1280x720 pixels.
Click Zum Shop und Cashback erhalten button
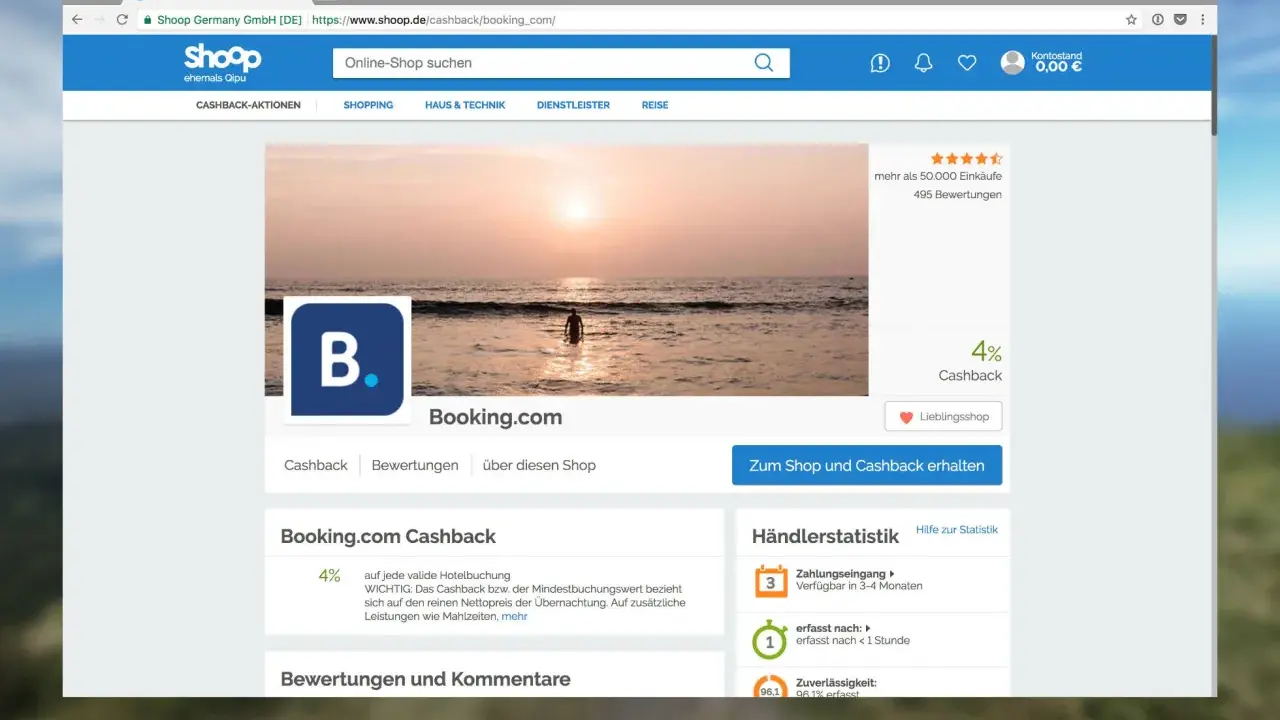867,465
